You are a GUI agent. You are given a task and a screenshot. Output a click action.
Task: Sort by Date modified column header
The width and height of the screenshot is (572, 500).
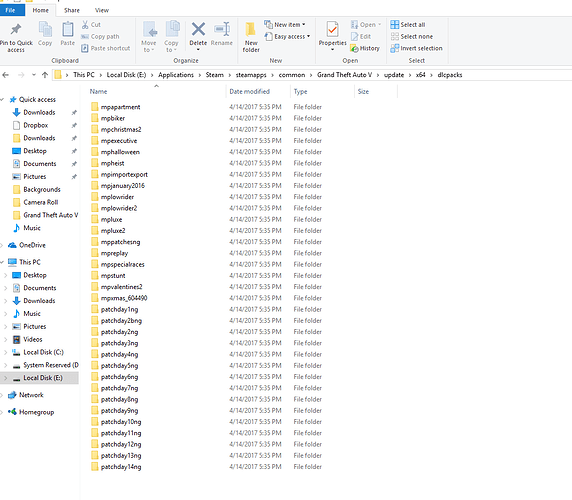tap(250, 92)
